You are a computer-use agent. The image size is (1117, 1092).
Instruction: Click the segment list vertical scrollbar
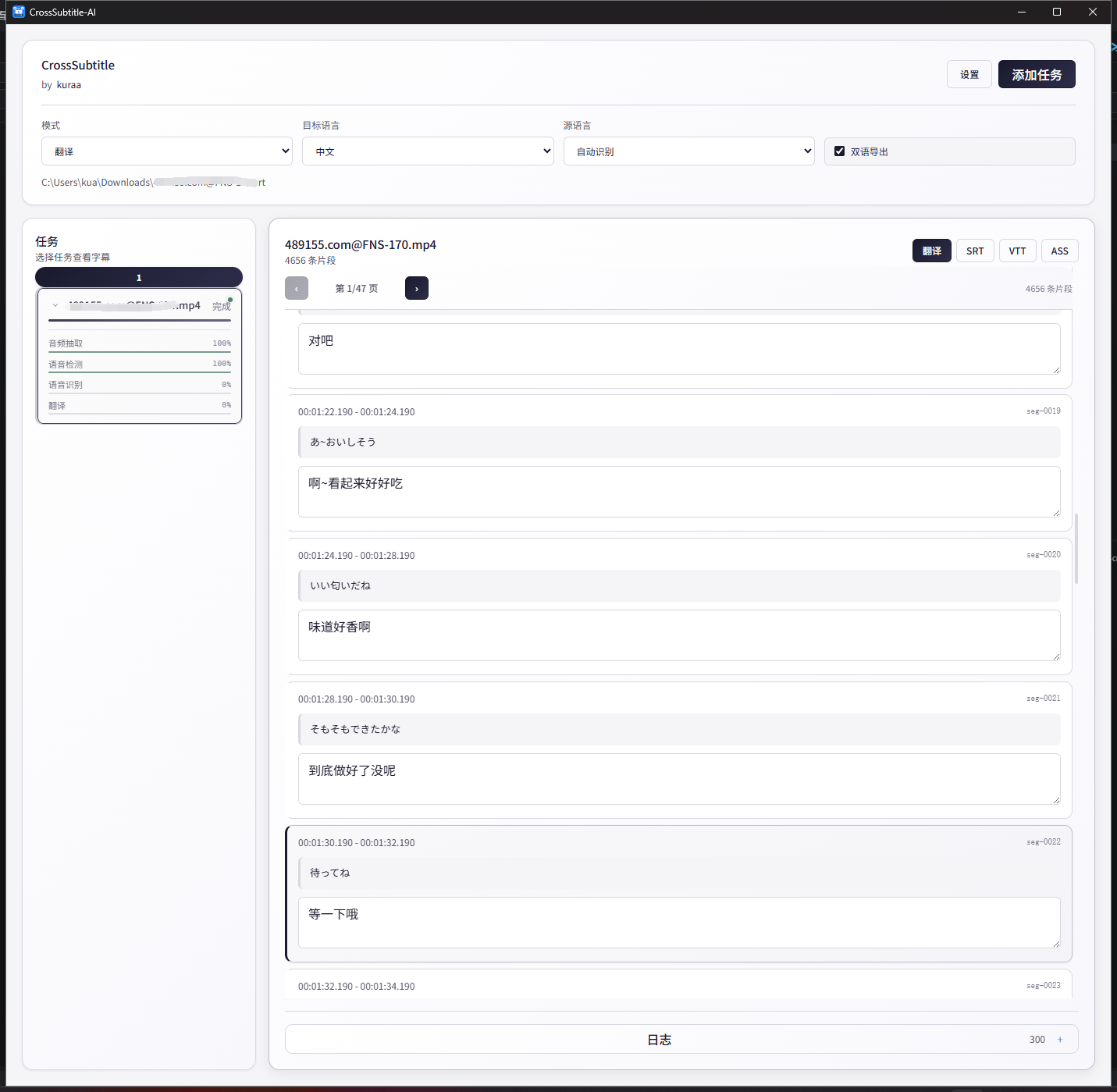click(1076, 548)
